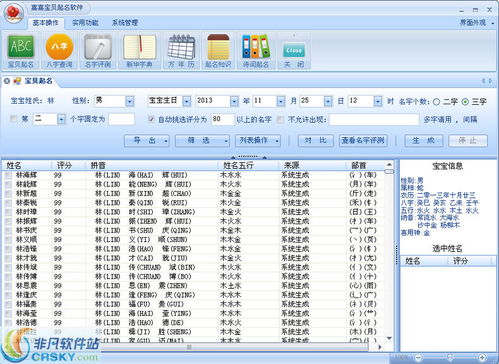Switch to the 实用功能 ribbon tab
Screen dimensions: 499x364
coord(85,23)
